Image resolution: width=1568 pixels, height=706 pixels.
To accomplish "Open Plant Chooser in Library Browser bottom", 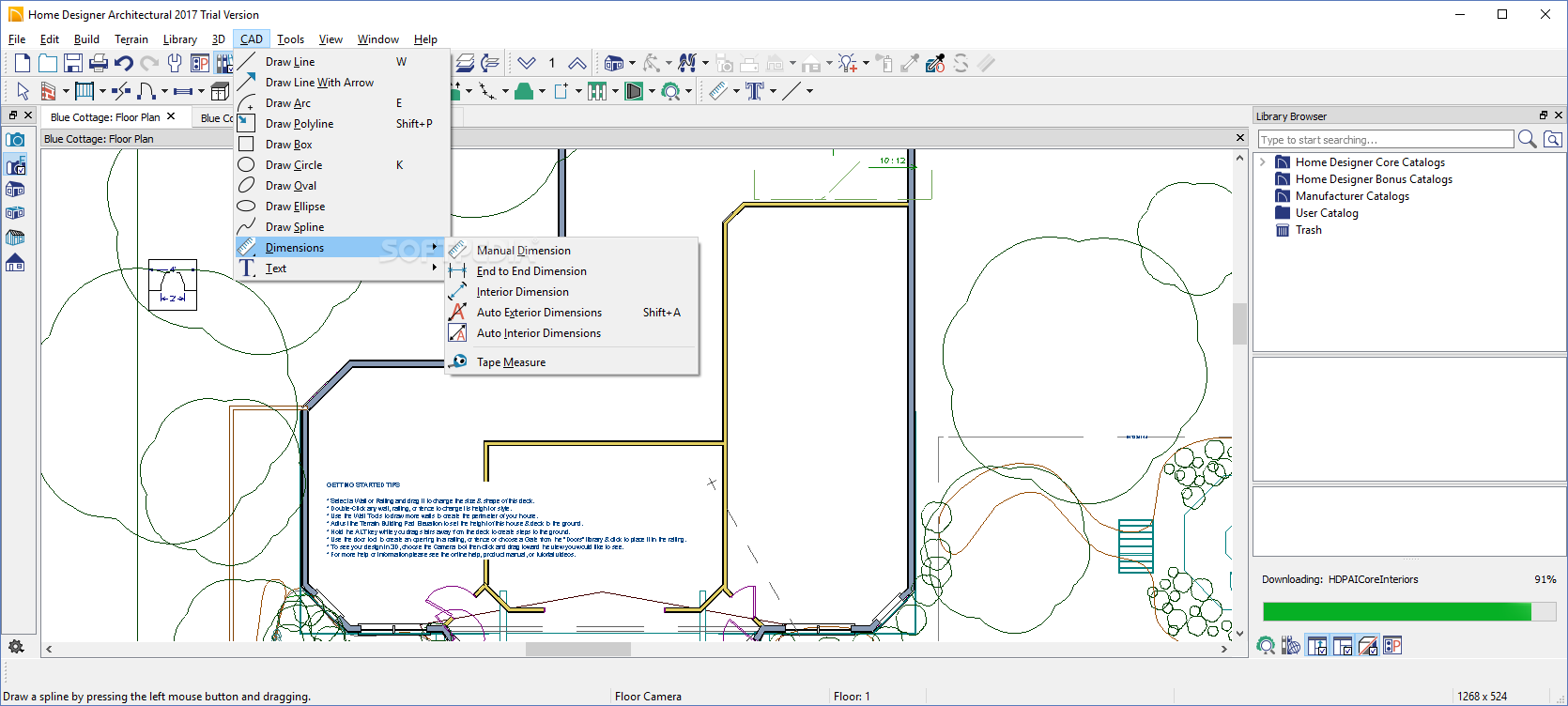I will tap(1266, 645).
